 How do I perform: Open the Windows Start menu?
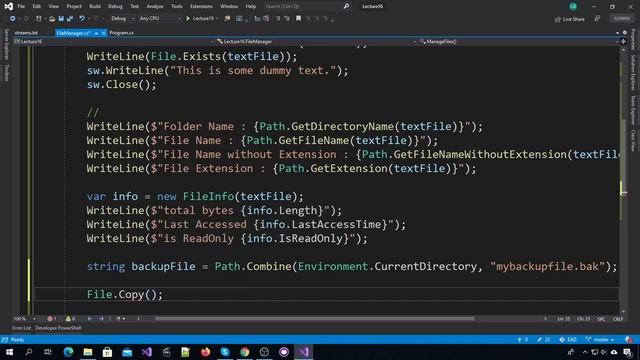(9, 352)
